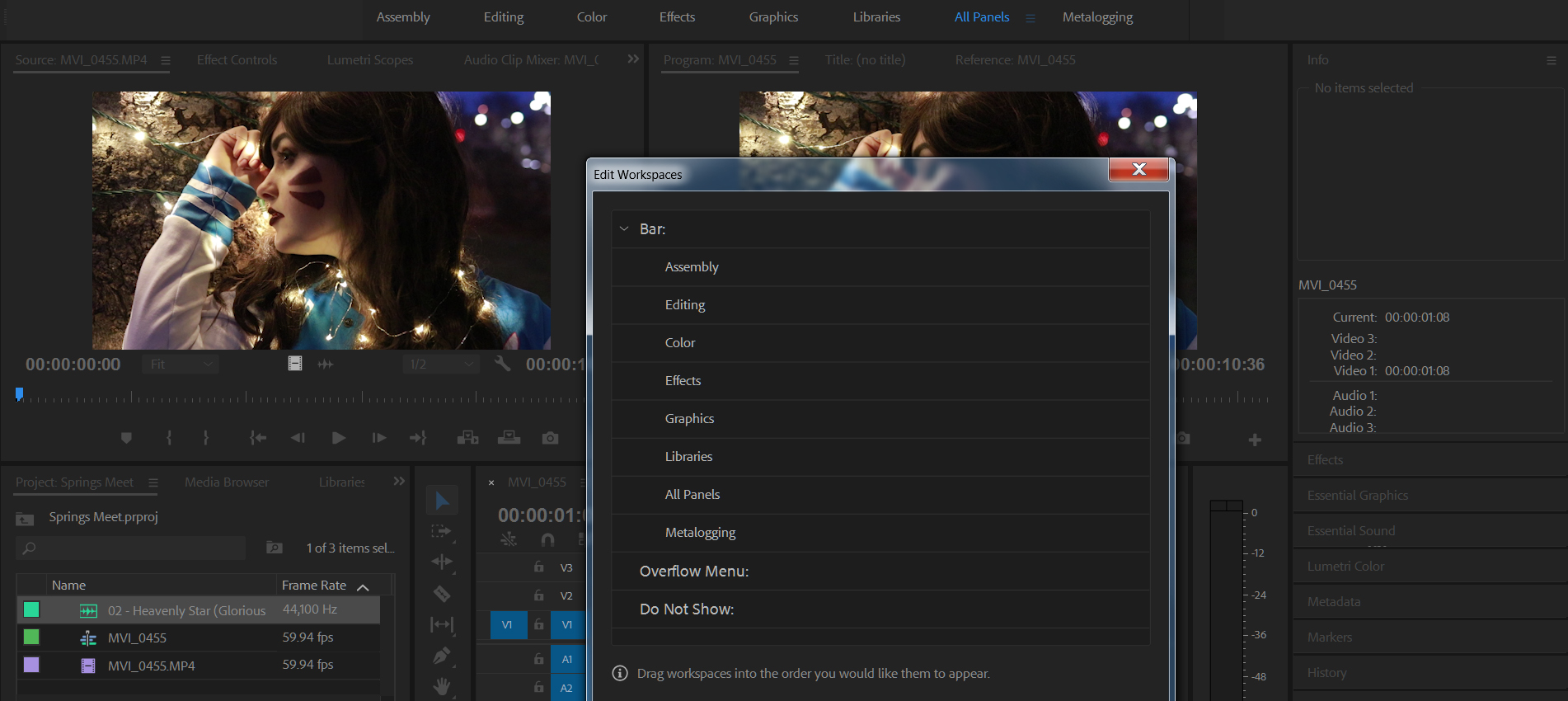This screenshot has width=1568, height=701.
Task: Go to Out point in Source monitor
Action: (x=418, y=438)
